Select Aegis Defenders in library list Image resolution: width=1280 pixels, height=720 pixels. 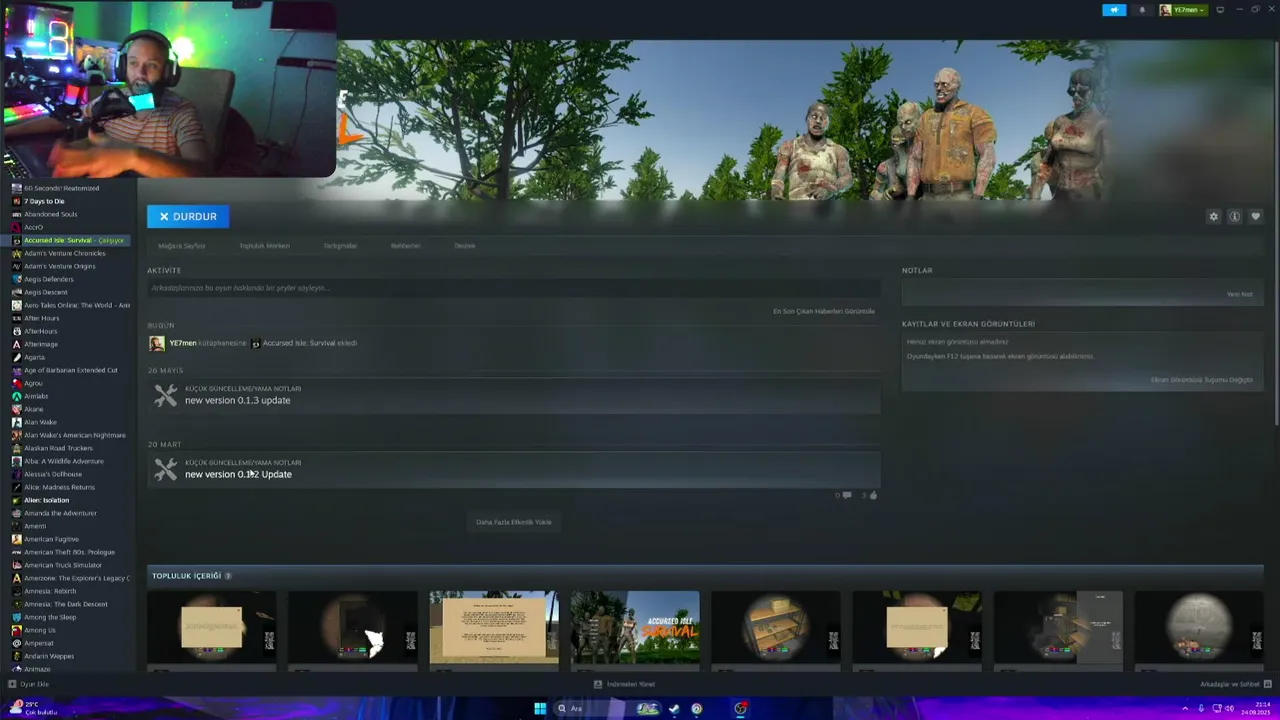tap(48, 279)
